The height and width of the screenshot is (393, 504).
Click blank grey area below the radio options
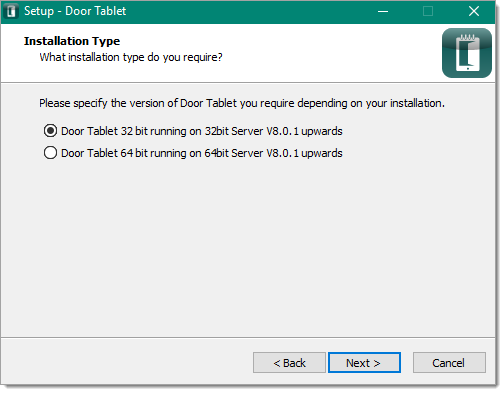click(248, 247)
